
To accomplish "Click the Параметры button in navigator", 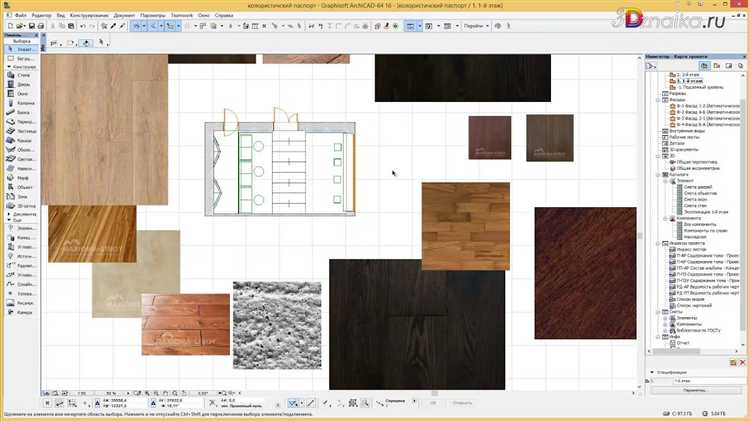I will (694, 390).
